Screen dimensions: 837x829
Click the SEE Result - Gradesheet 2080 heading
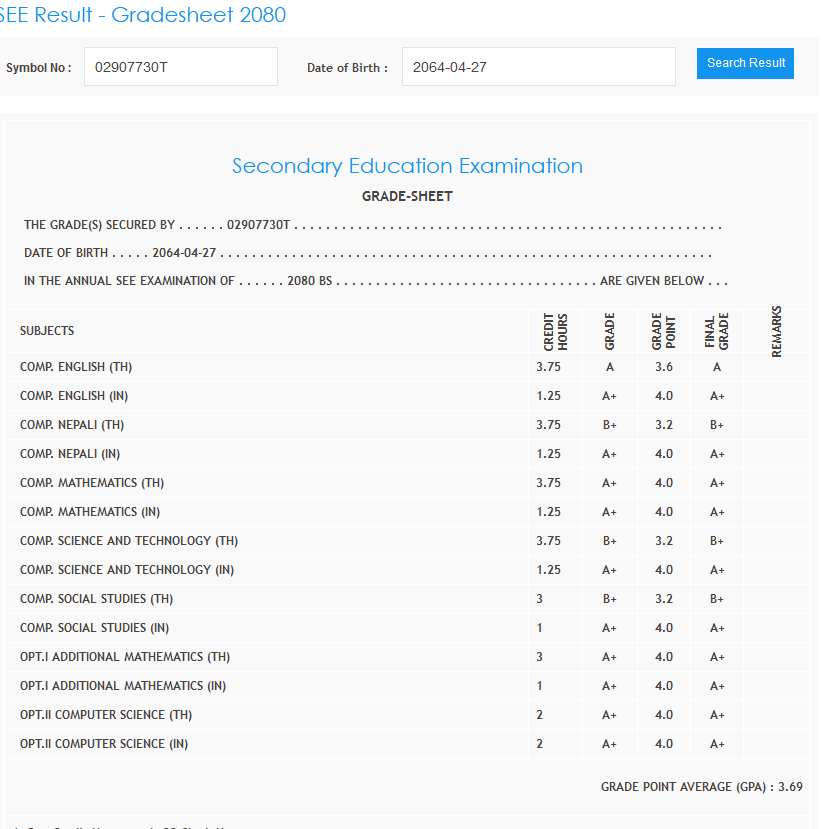point(142,15)
